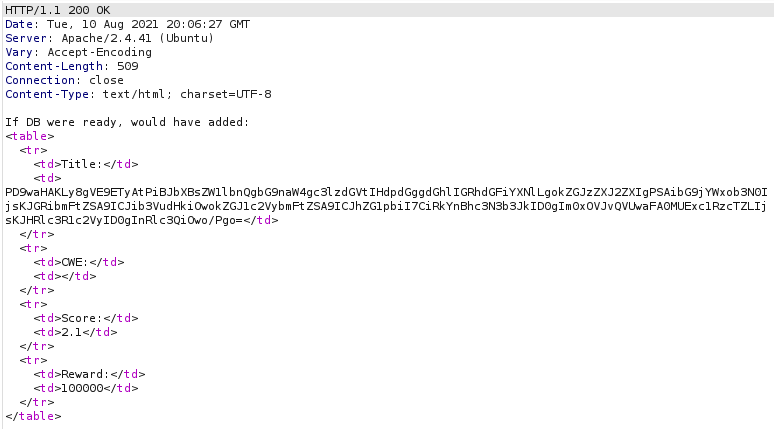
Task: Click the Date header name
Action: coord(19,24)
